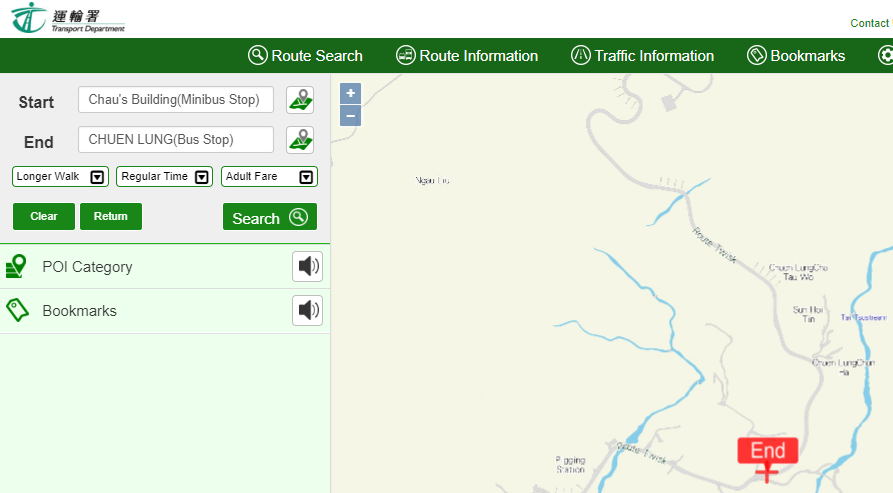Viewport: 893px width, 493px height.
Task: Open settings gear in navigation bar
Action: point(885,56)
